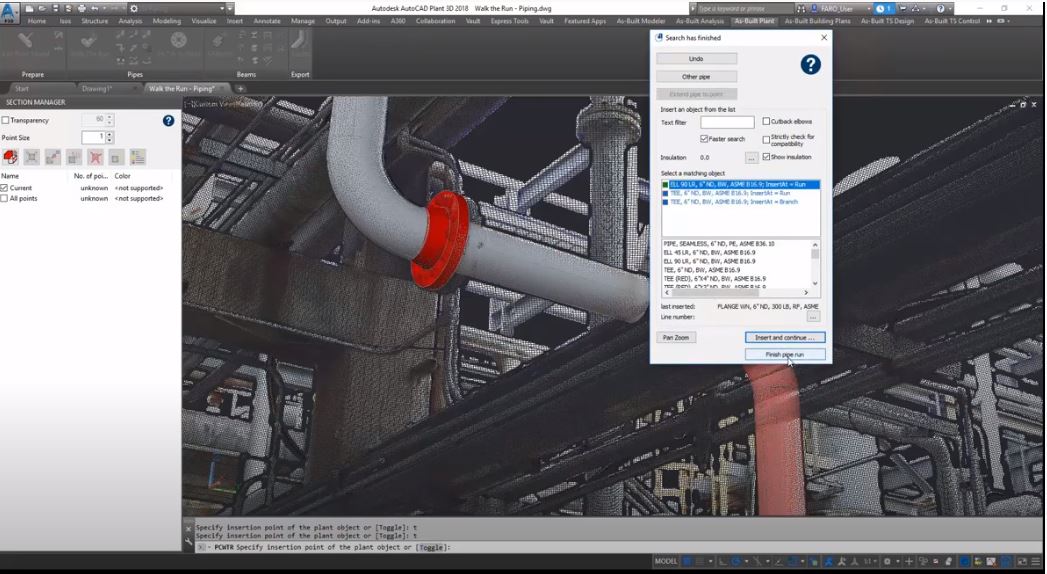Add a new drawing tab with plus
1047x574 pixels.
[x=240, y=88]
